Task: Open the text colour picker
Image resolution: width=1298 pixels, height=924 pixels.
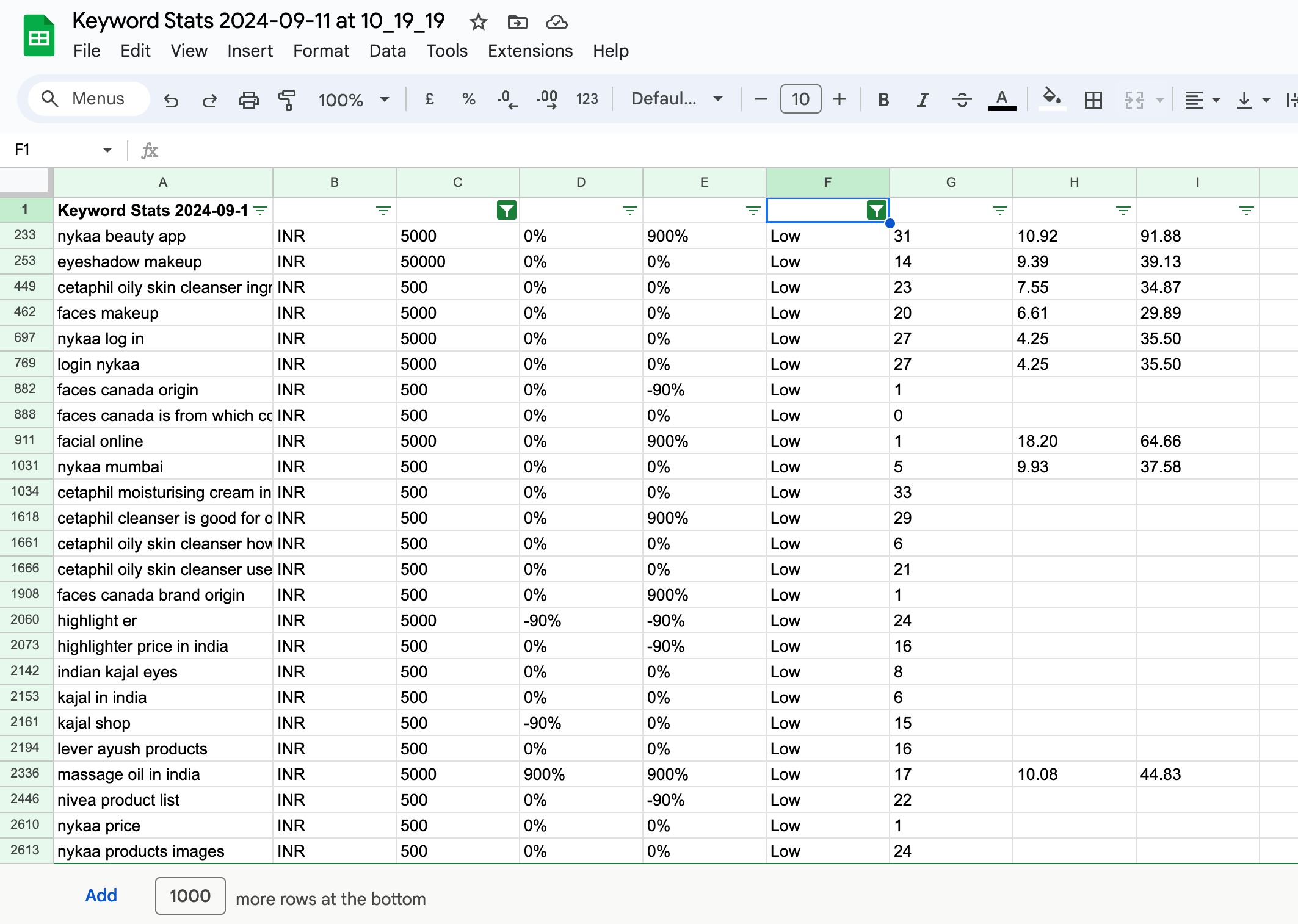Action: tap(1002, 99)
